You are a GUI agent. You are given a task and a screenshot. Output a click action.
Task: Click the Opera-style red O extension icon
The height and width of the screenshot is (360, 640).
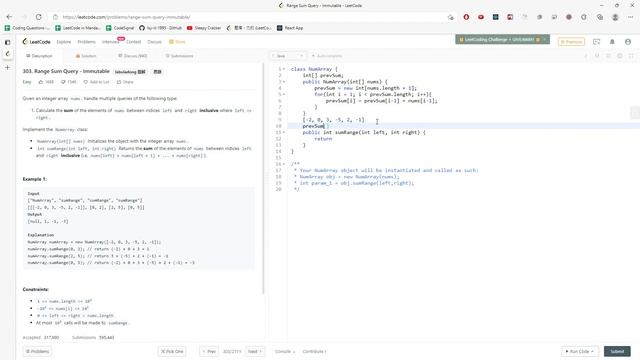[466, 17]
